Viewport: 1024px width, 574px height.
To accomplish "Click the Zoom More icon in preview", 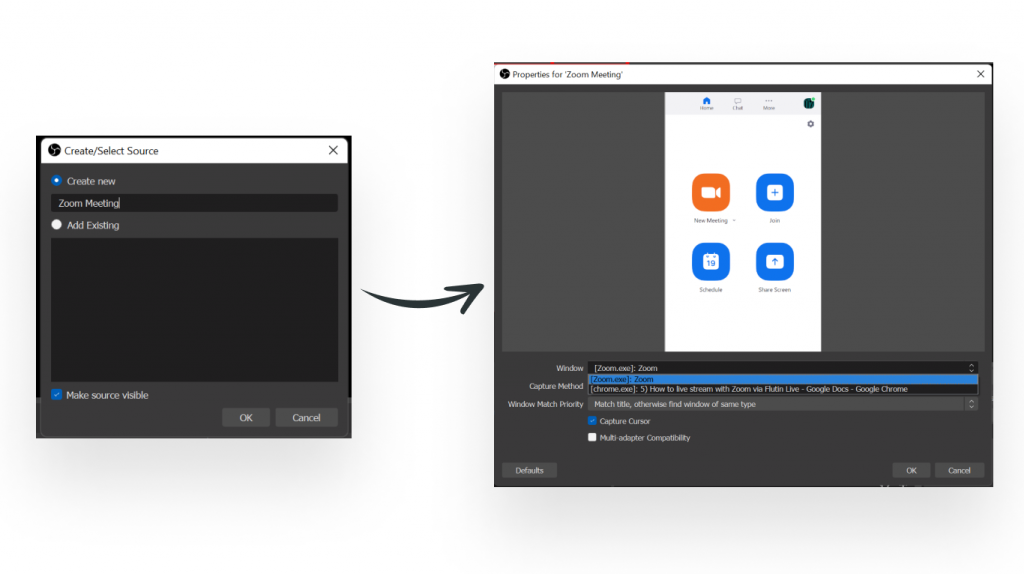I will pos(769,103).
